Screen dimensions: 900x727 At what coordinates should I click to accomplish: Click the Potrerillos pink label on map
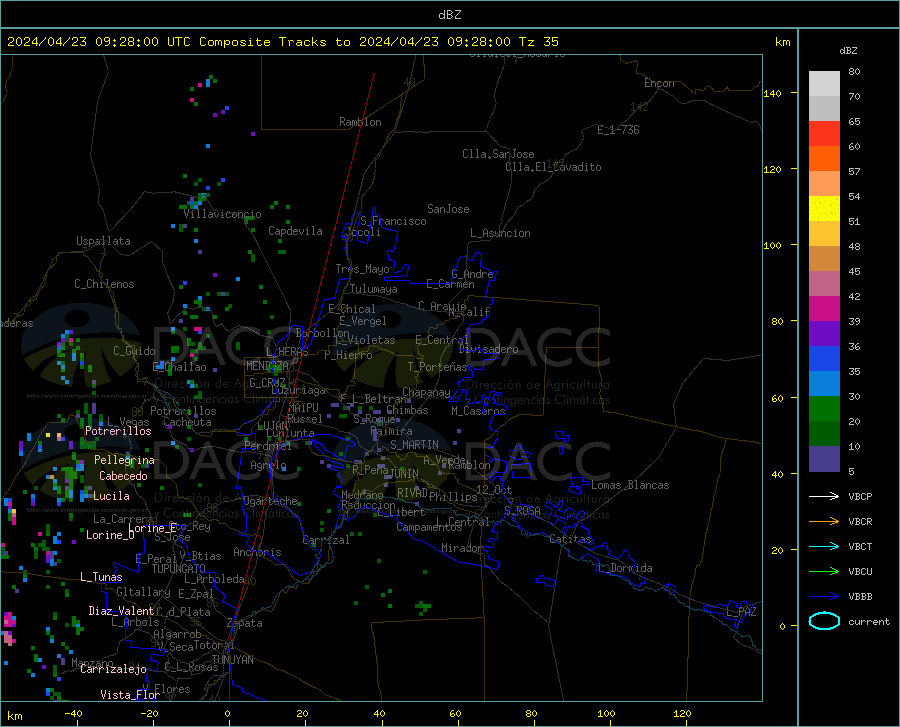(x=118, y=431)
